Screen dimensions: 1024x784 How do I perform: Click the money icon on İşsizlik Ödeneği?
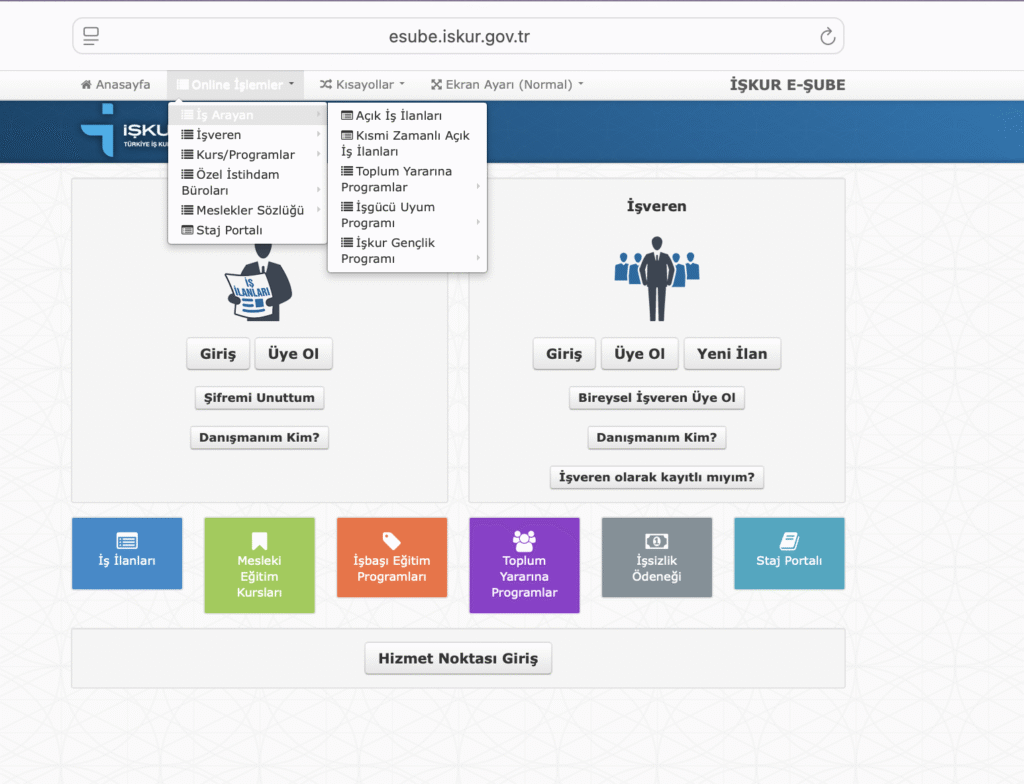tap(656, 541)
